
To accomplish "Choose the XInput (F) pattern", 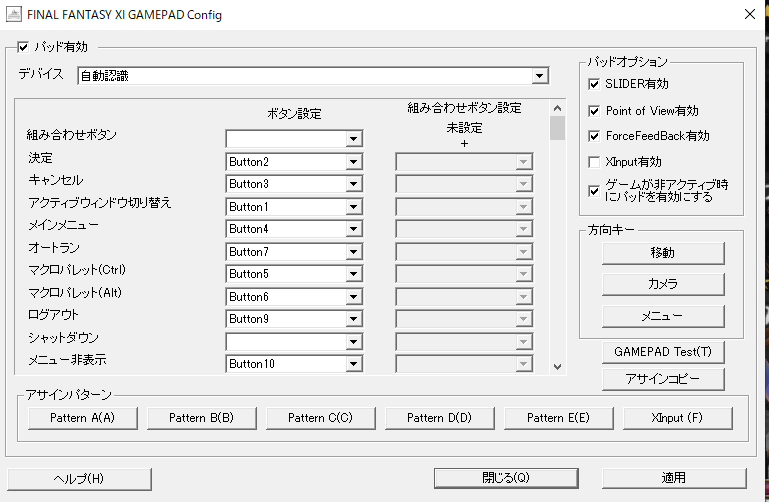I will tap(677, 418).
